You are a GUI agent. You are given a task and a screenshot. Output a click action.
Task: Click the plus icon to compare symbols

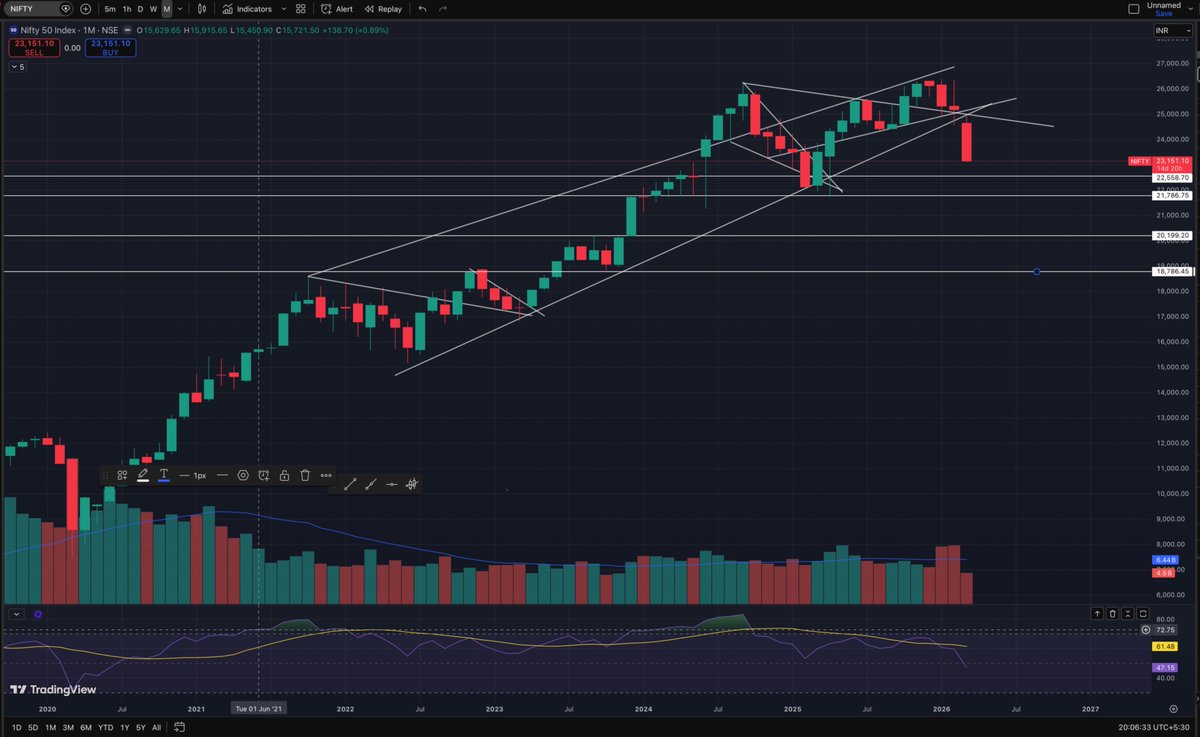point(85,9)
